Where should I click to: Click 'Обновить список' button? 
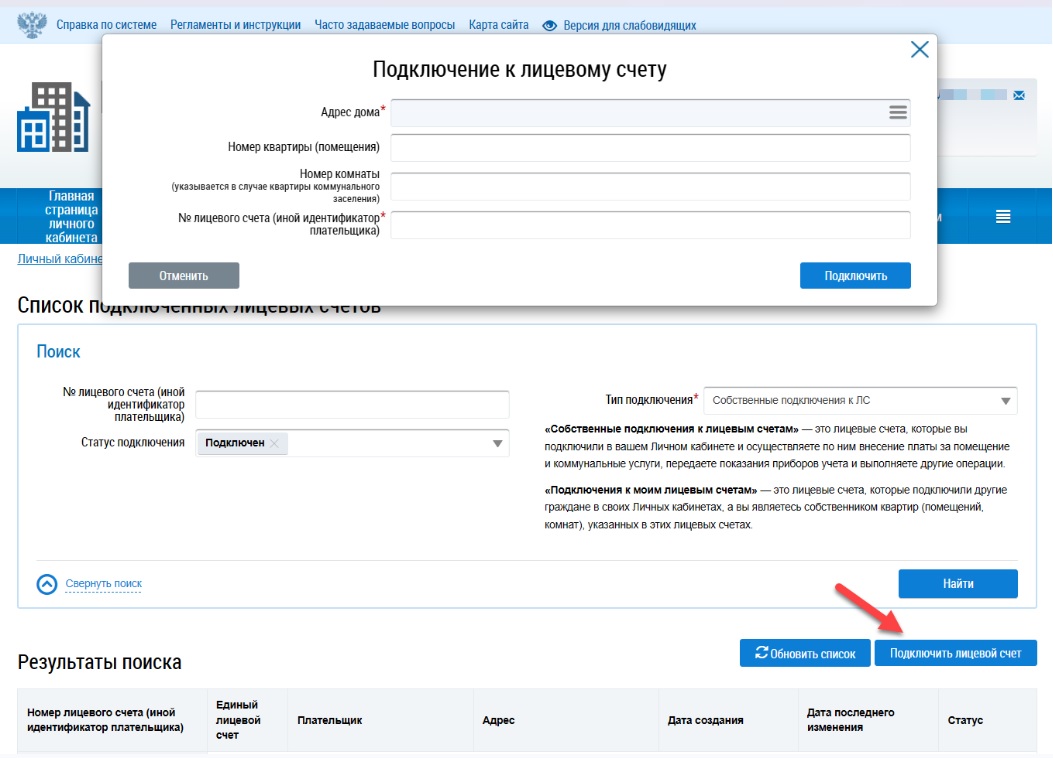pyautogui.click(x=805, y=653)
